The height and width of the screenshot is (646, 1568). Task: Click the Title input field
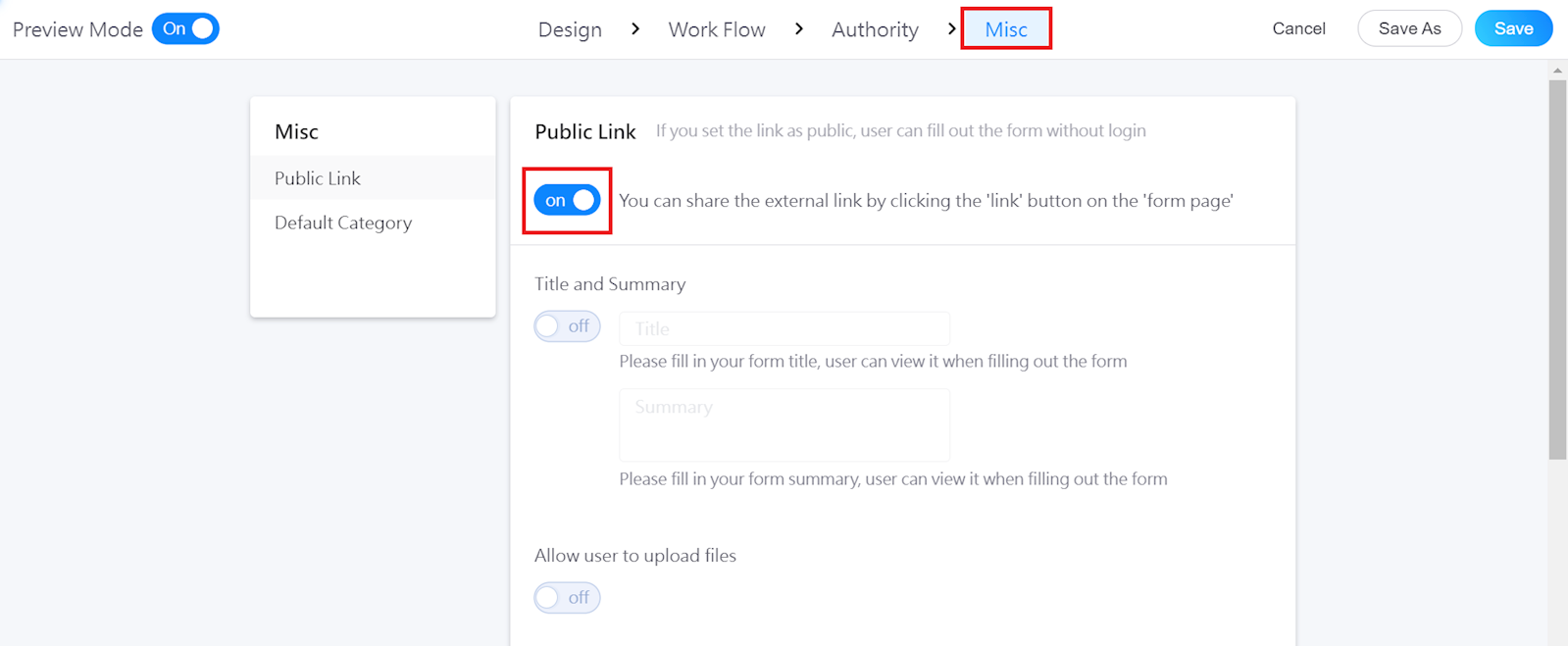[x=784, y=328]
